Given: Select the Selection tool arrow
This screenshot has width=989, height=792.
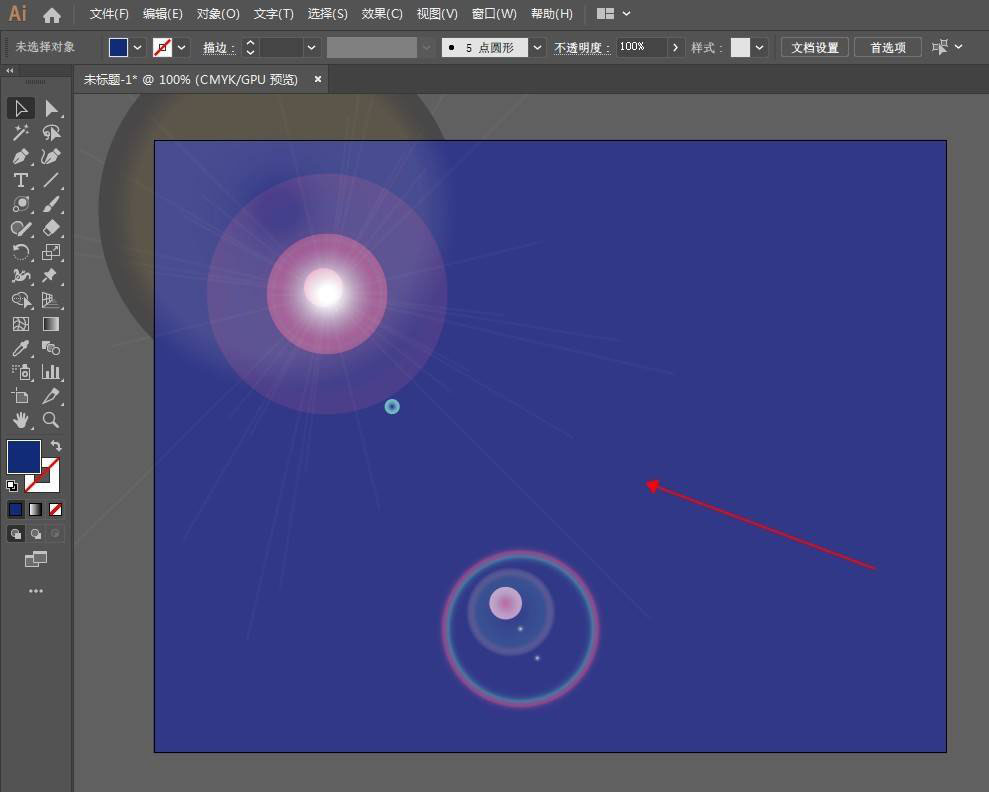Looking at the screenshot, I should click(x=21, y=108).
